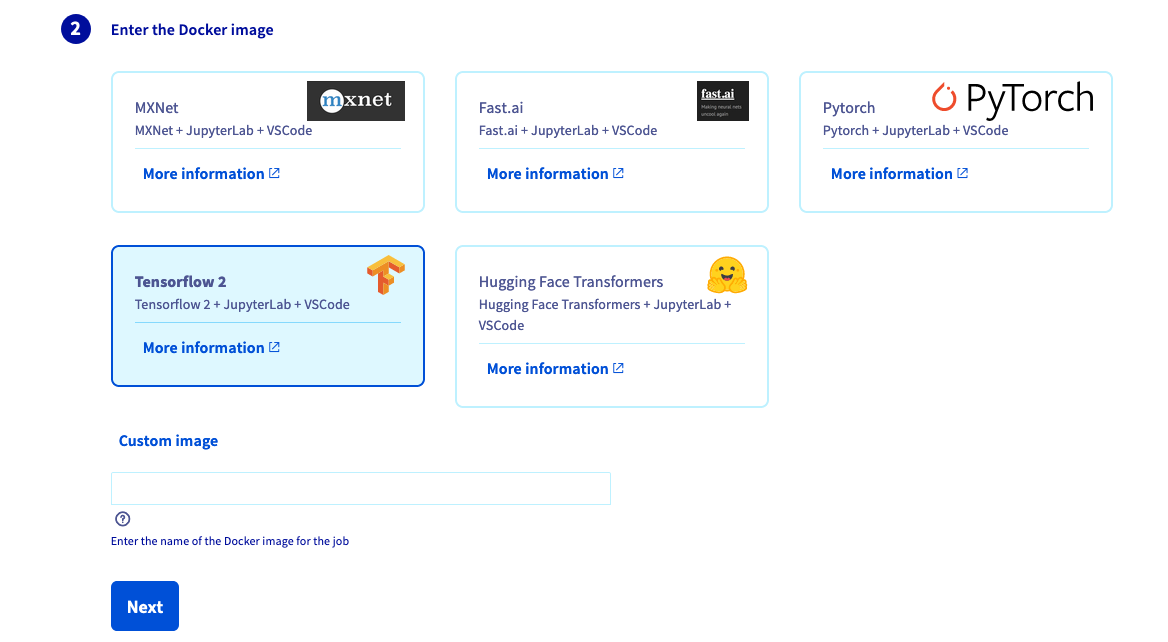
Task: Click external link icon in MXNet card
Action: [275, 173]
